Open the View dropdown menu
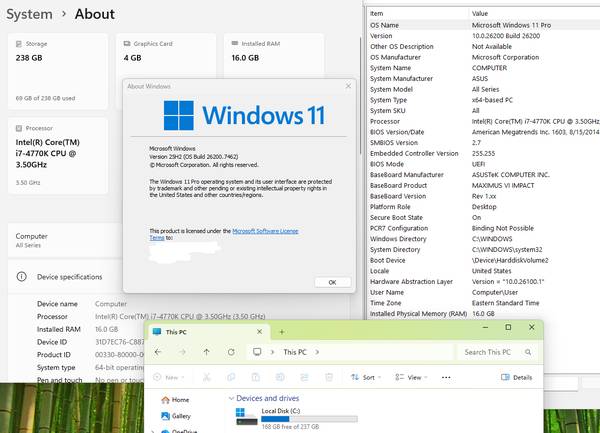The height and width of the screenshot is (433, 600). pos(413,378)
